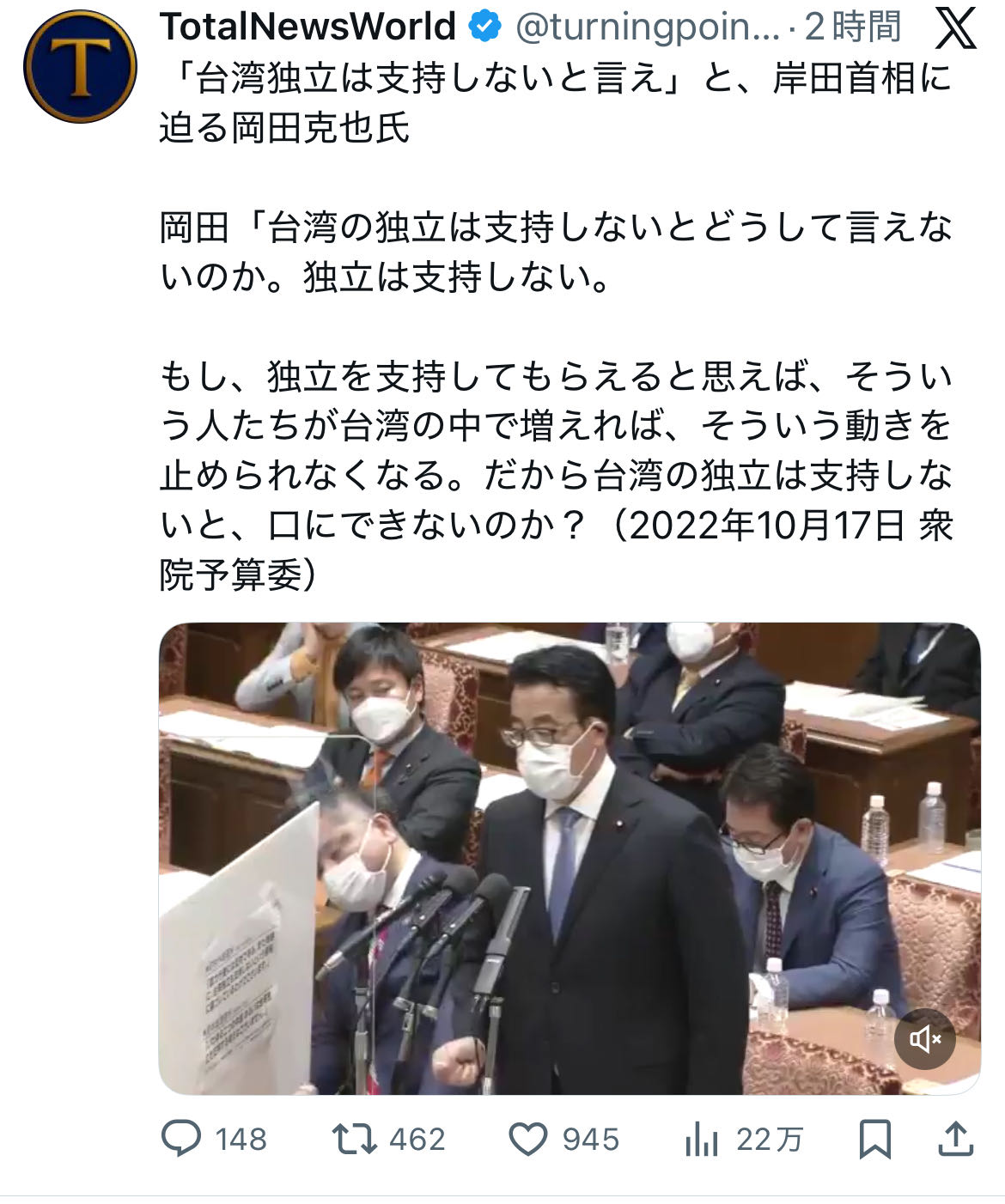Open post via headline text 岸田首相に迫る岡田克也氏
Image resolution: width=1005 pixels, height=1204 pixels.
coord(556,103)
